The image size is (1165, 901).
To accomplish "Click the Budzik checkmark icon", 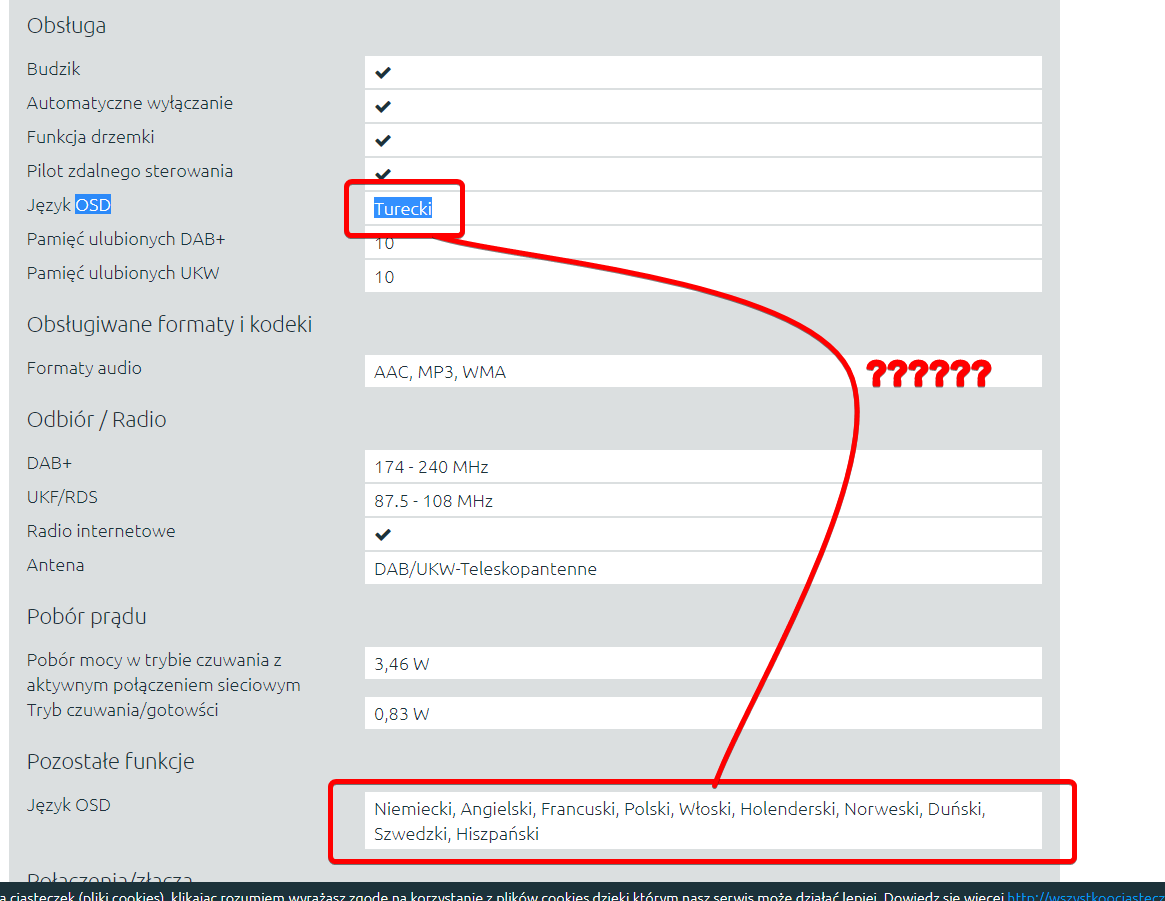I will click(x=383, y=73).
